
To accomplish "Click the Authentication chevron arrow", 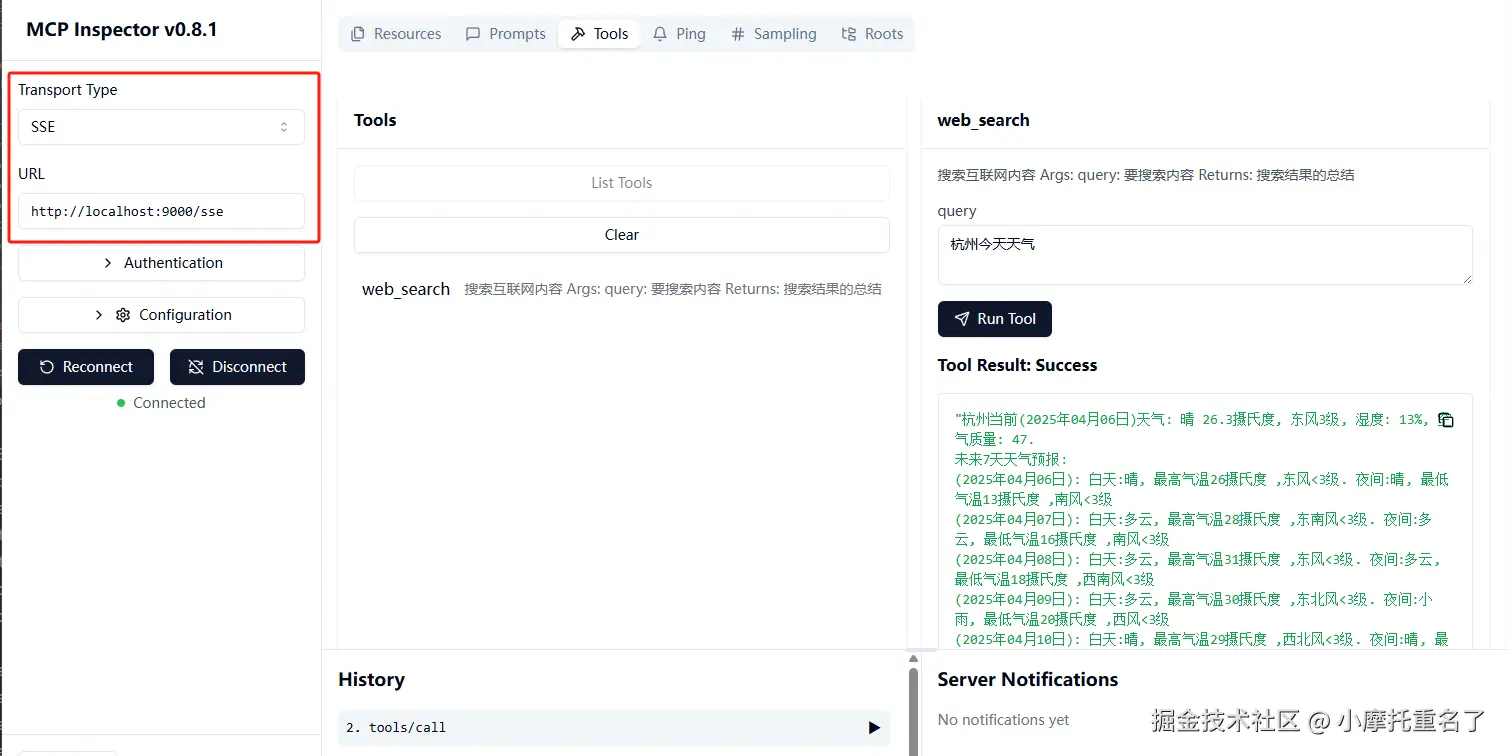I will [x=108, y=263].
